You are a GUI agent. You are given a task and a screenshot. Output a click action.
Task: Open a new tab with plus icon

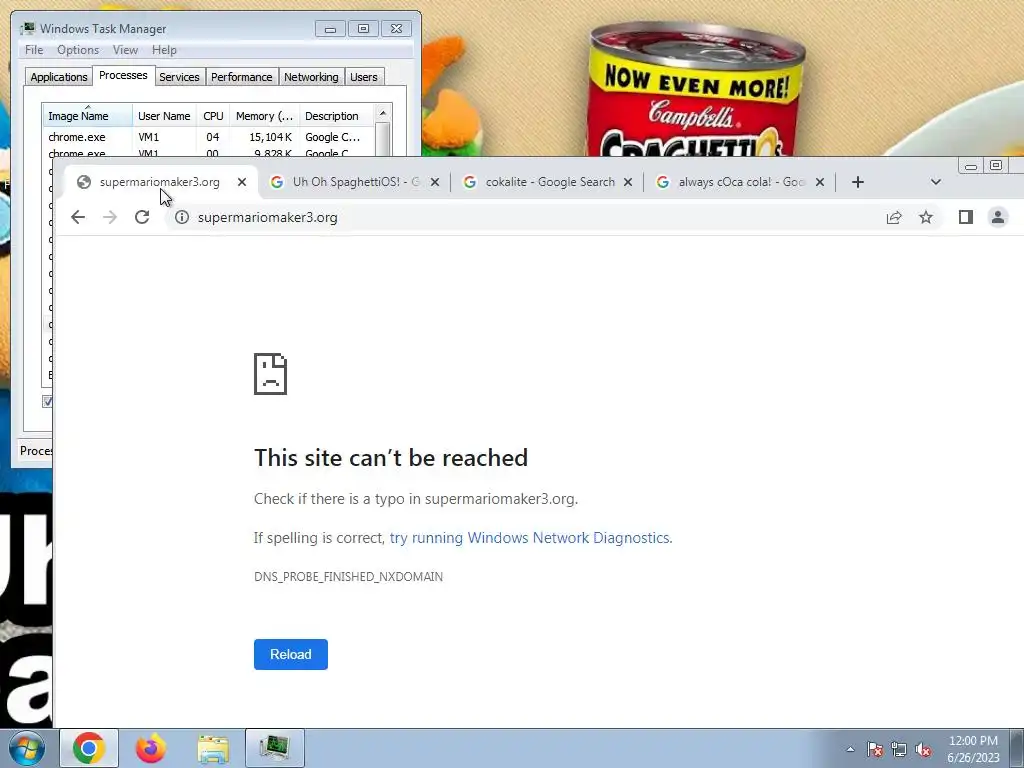tap(857, 182)
